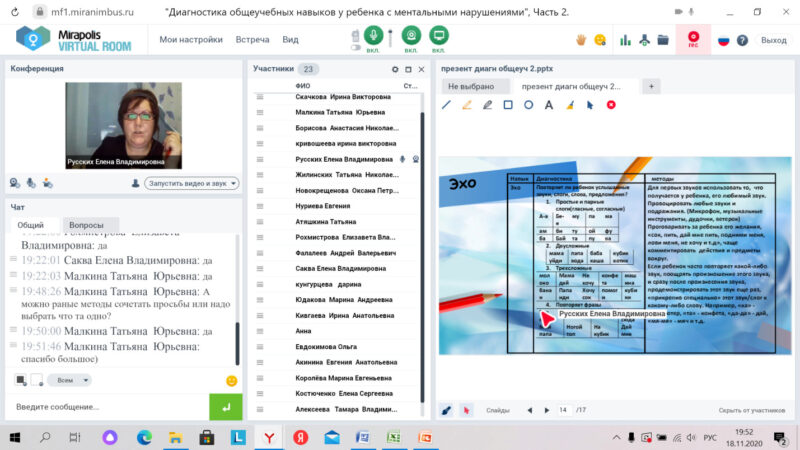
Task: Open the emoji status icon in header
Action: 600,40
